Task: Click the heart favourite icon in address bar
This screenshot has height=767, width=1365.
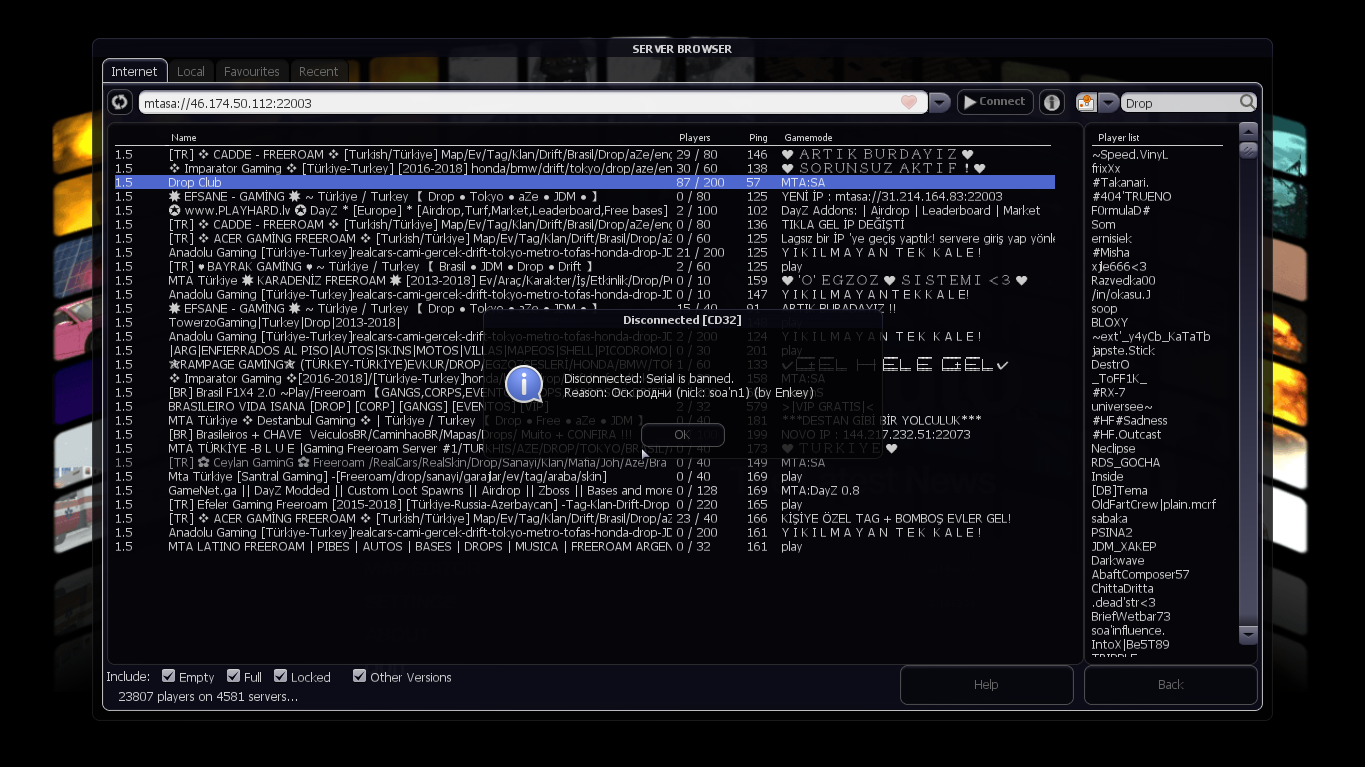Action: pos(909,102)
